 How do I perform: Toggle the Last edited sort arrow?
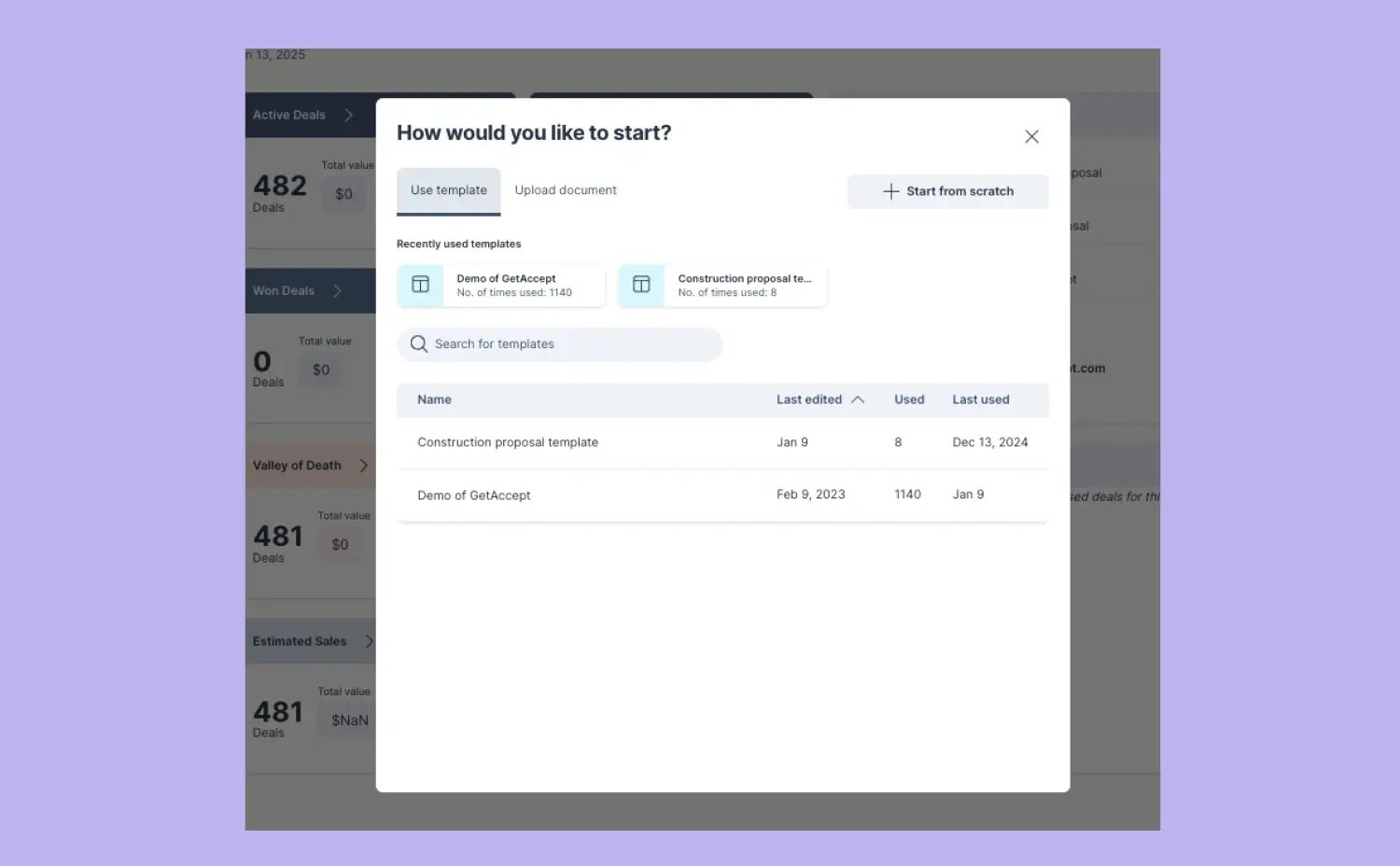[857, 399]
